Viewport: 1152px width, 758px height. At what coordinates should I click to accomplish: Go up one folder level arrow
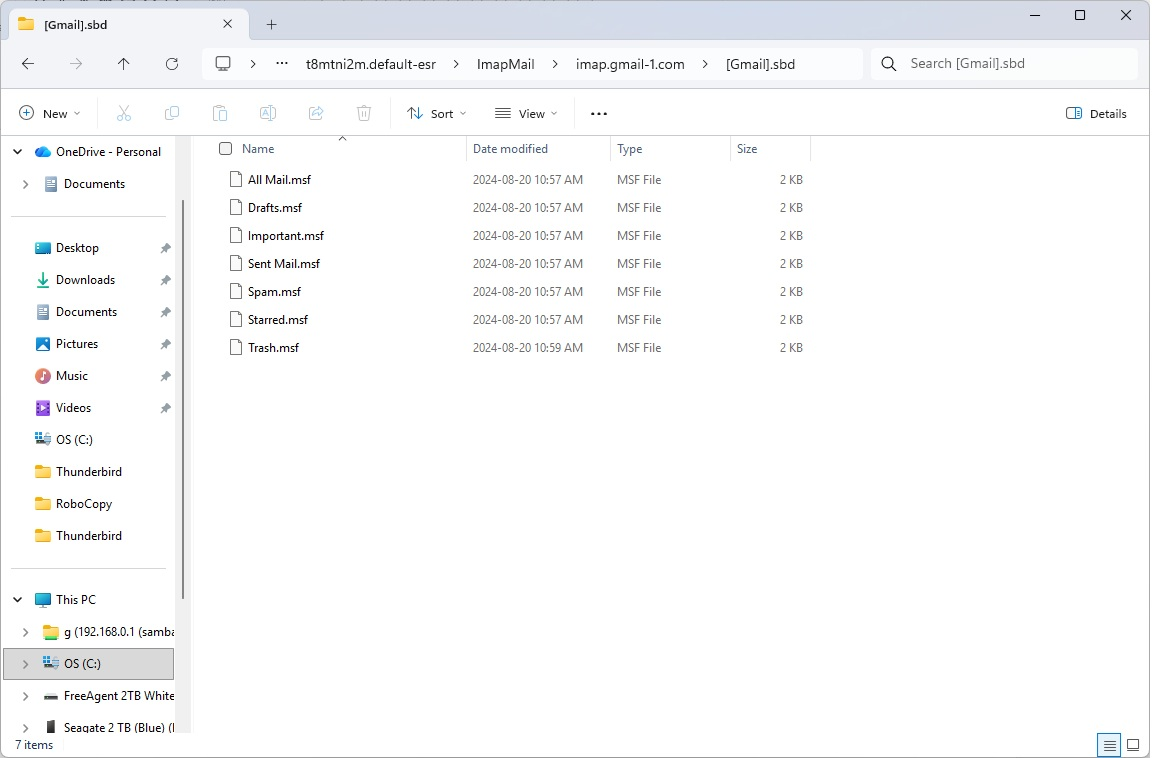[124, 64]
